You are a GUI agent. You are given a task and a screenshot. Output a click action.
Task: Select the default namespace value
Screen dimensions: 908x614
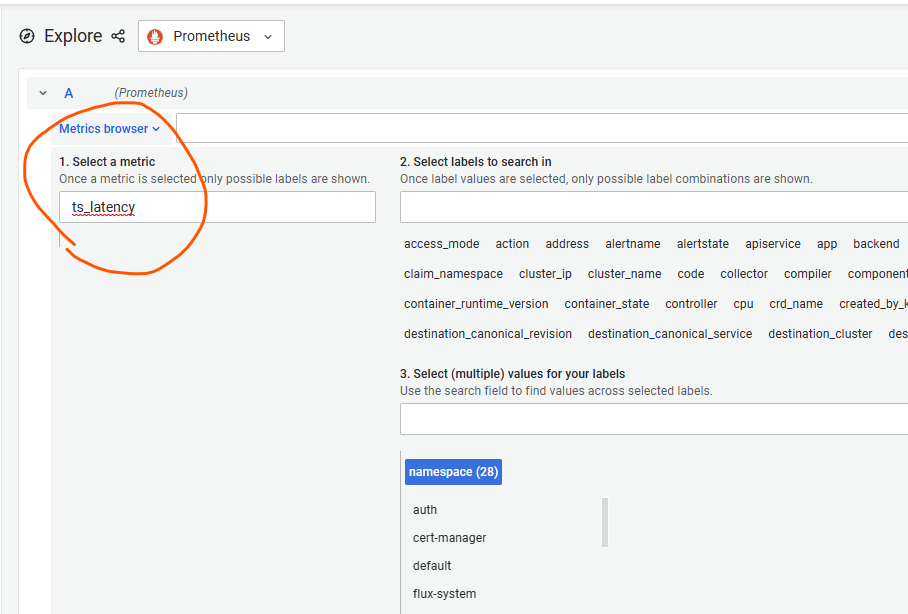(x=431, y=565)
